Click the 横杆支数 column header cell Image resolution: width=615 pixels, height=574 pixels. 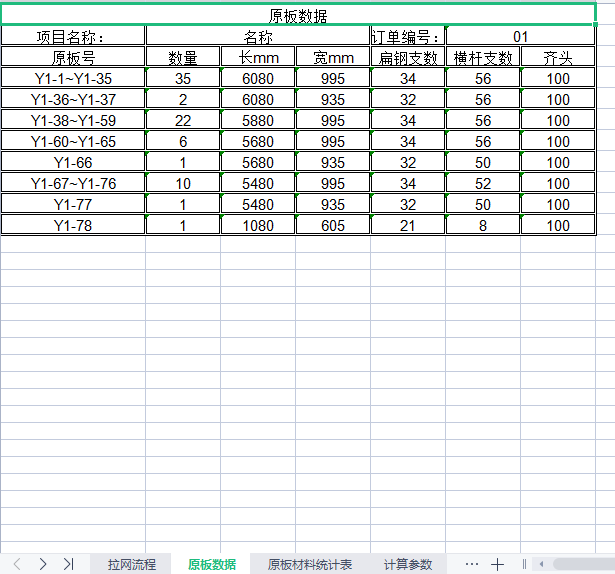coord(483,57)
